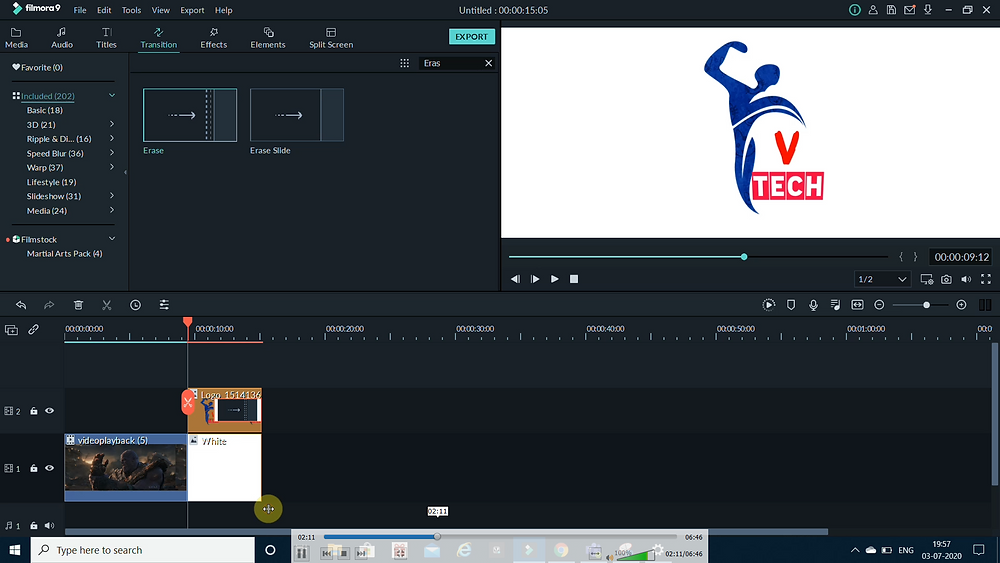Clear the Eras search text
This screenshot has width=1000, height=563.
click(489, 63)
